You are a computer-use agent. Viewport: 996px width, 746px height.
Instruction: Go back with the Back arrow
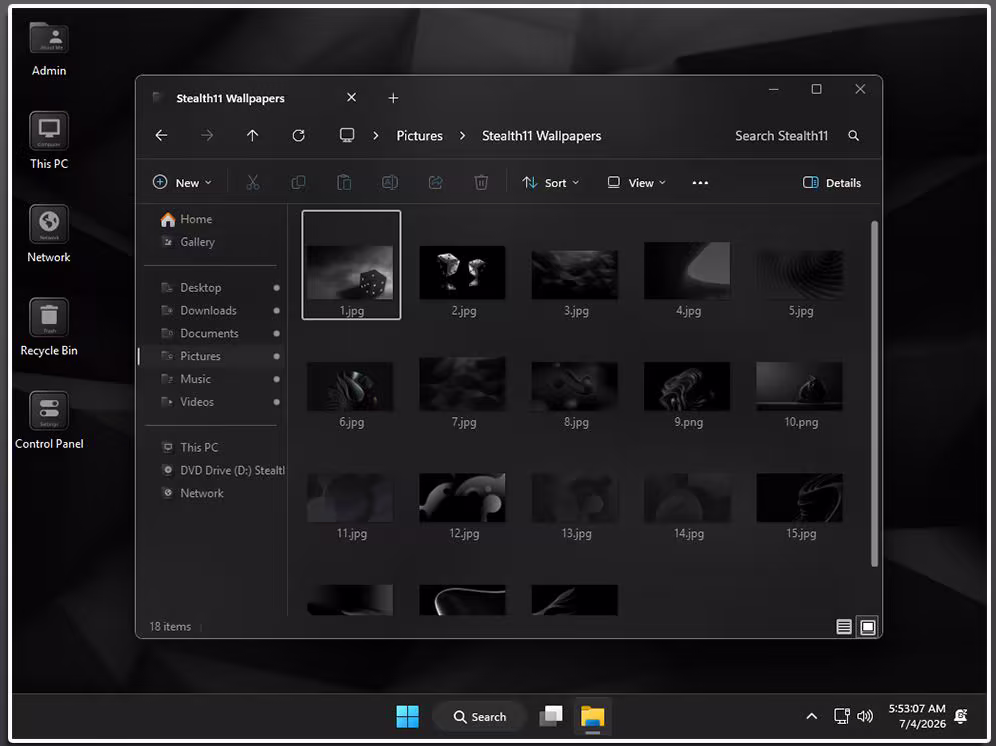pyautogui.click(x=161, y=135)
